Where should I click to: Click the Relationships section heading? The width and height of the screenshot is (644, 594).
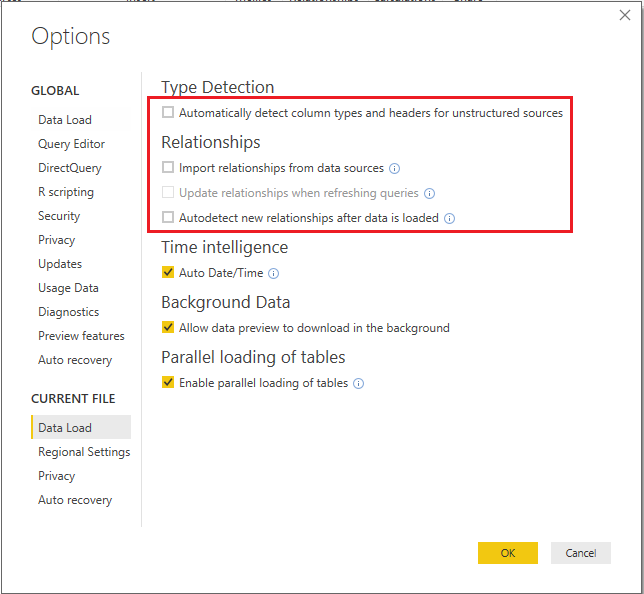pyautogui.click(x=211, y=142)
